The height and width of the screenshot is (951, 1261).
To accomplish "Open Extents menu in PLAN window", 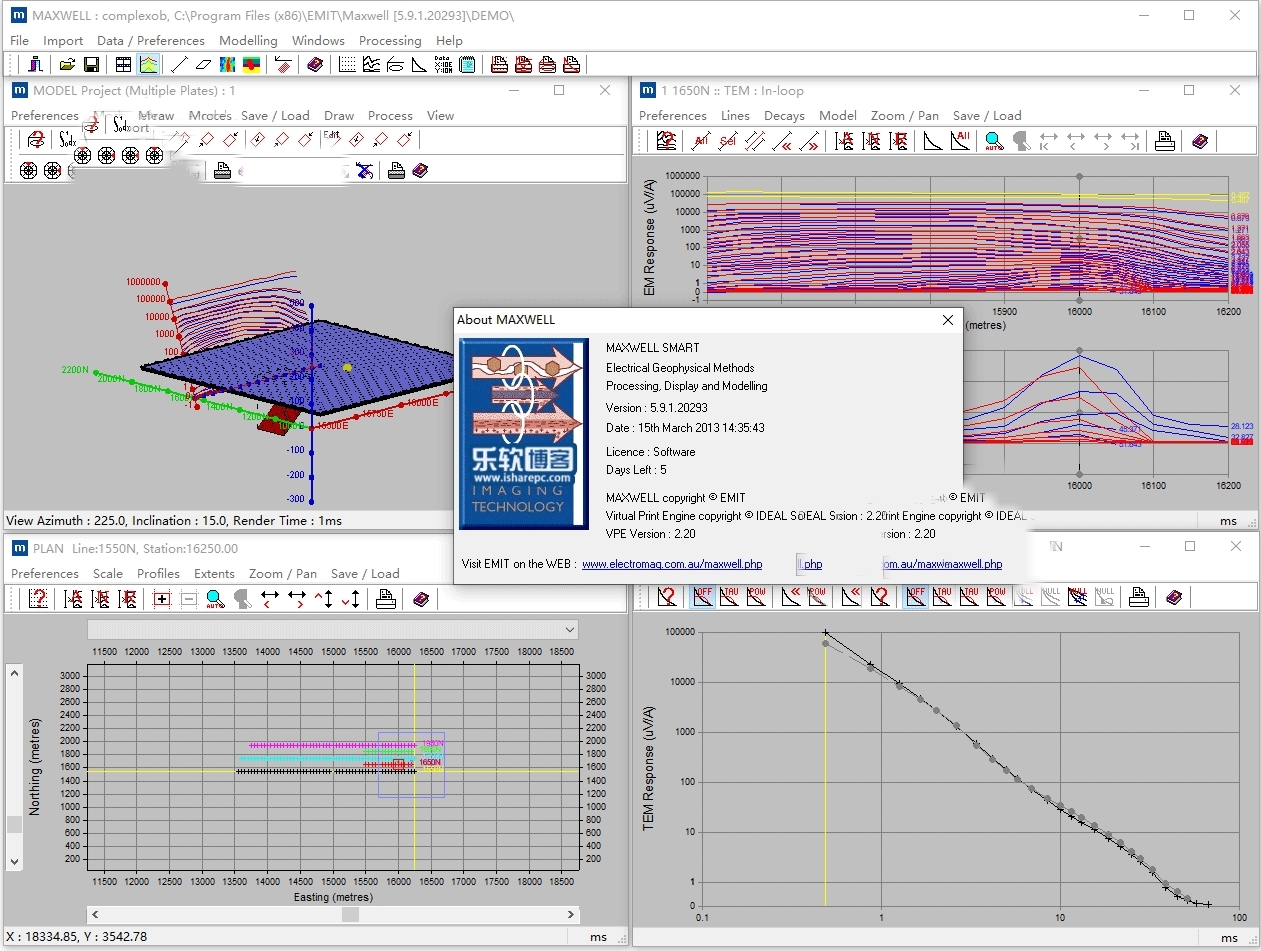I will pos(214,574).
